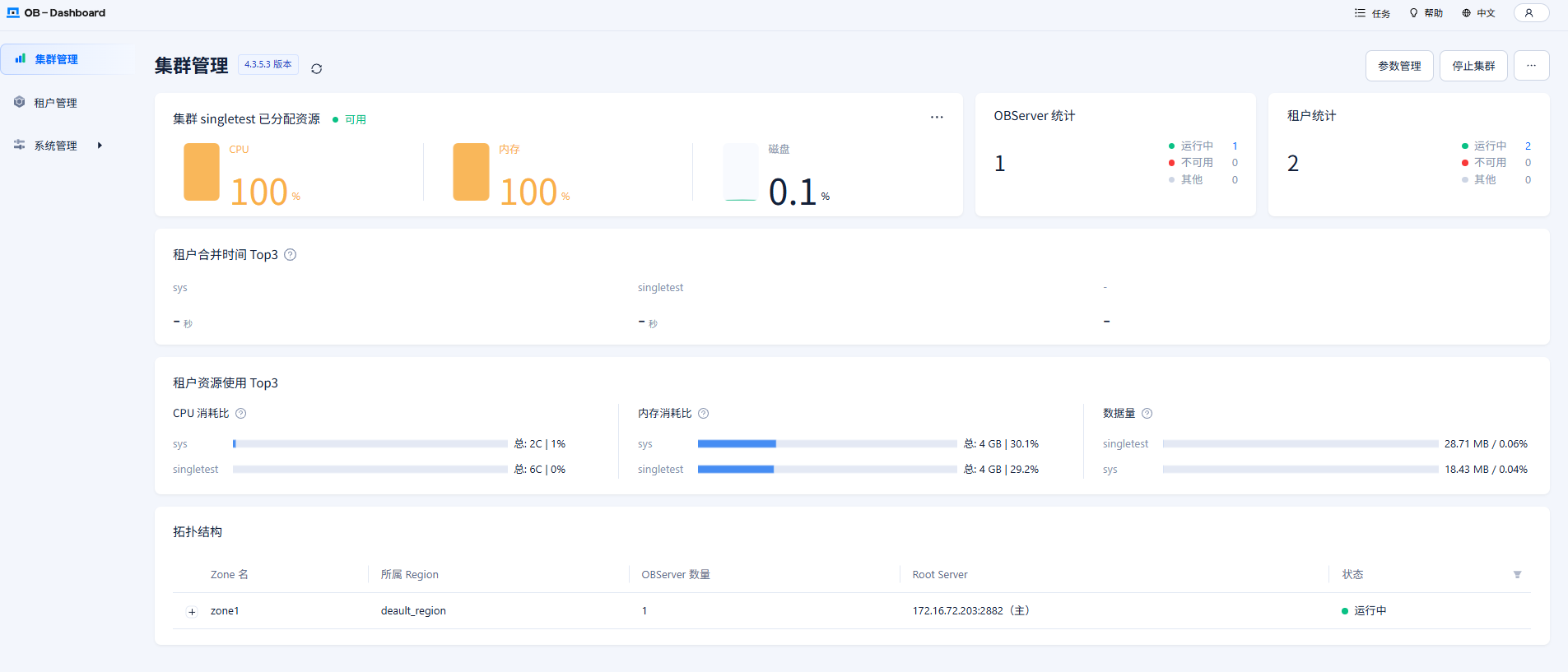Click sys memory consumption progress bar

tap(827, 444)
